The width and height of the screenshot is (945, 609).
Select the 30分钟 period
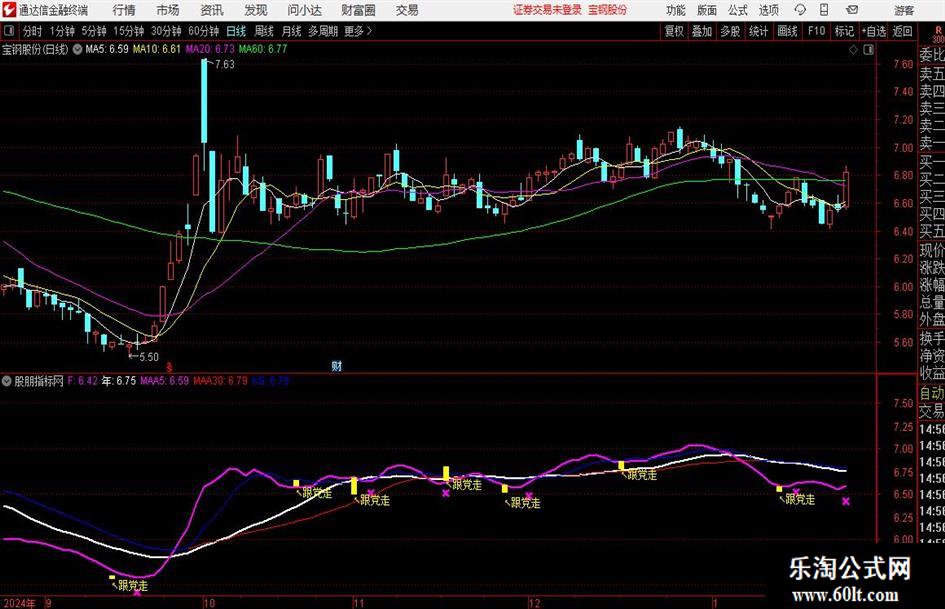tap(166, 31)
